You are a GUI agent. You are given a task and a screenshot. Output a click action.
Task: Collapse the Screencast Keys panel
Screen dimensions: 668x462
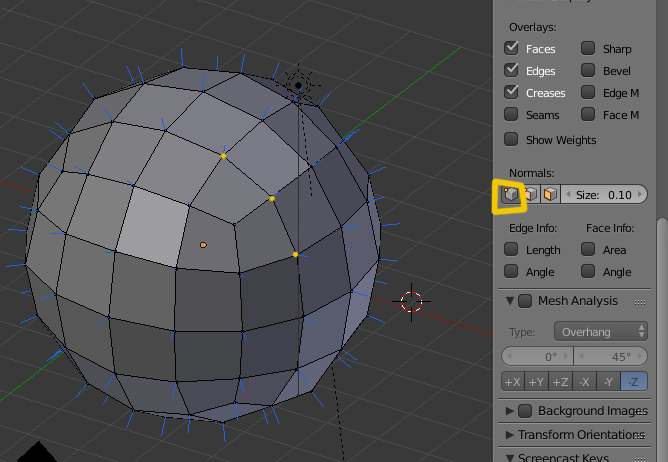tap(510, 459)
